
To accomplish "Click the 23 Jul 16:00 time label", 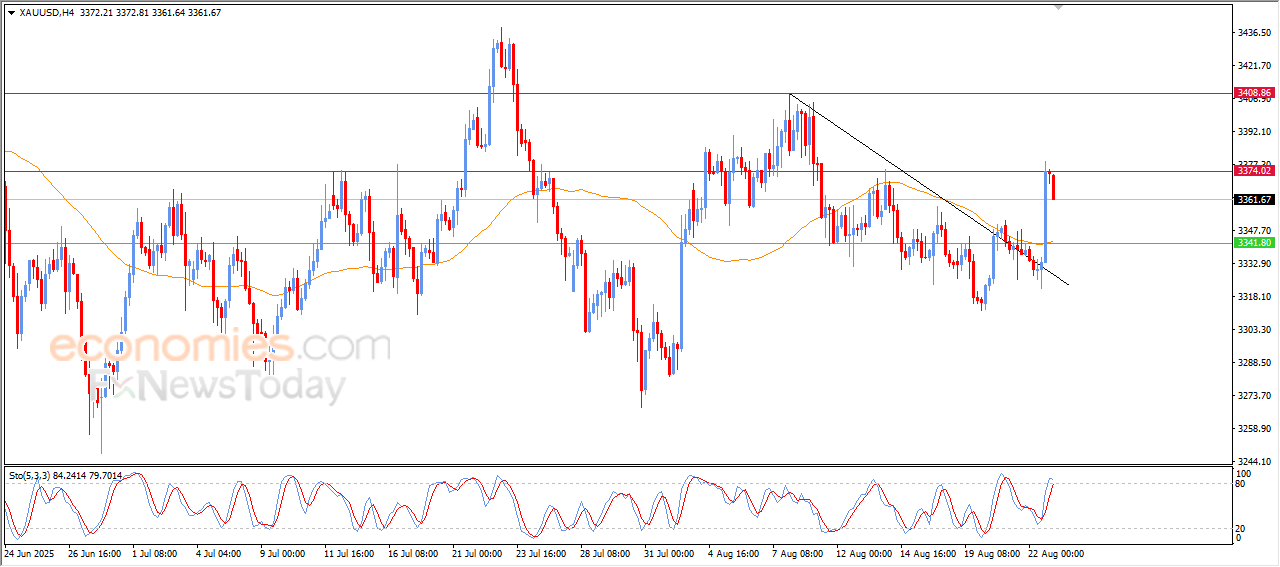I will coord(541,553).
